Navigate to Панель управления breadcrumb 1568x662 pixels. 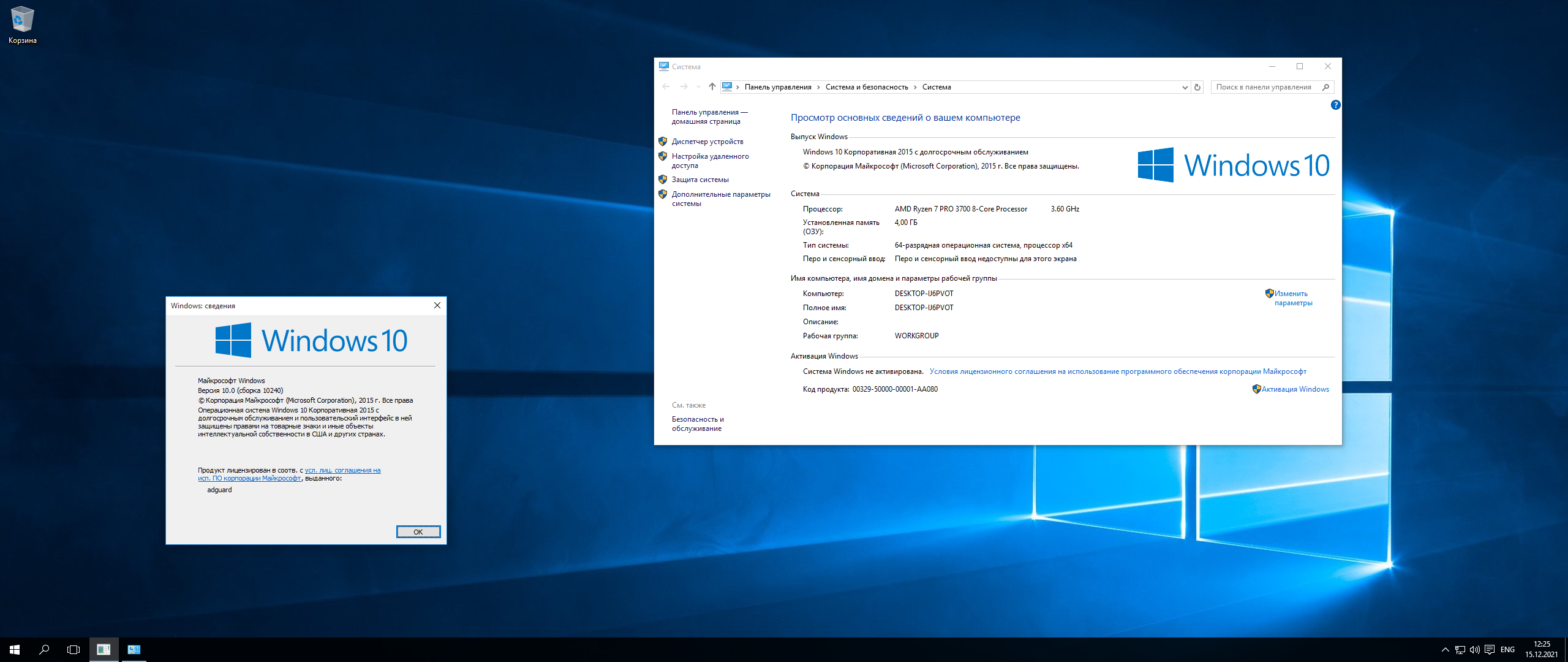[778, 87]
